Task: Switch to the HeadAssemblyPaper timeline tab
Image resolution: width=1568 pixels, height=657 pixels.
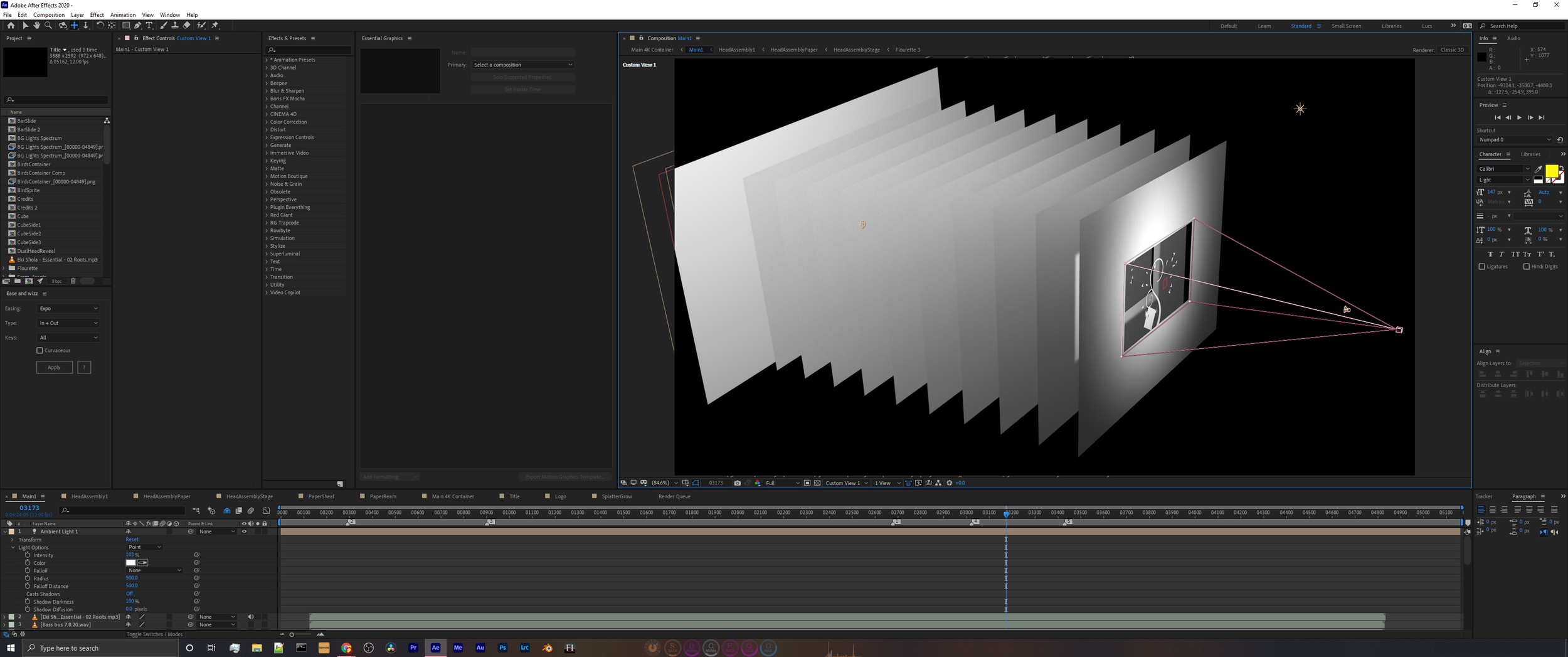Action: [x=166, y=496]
